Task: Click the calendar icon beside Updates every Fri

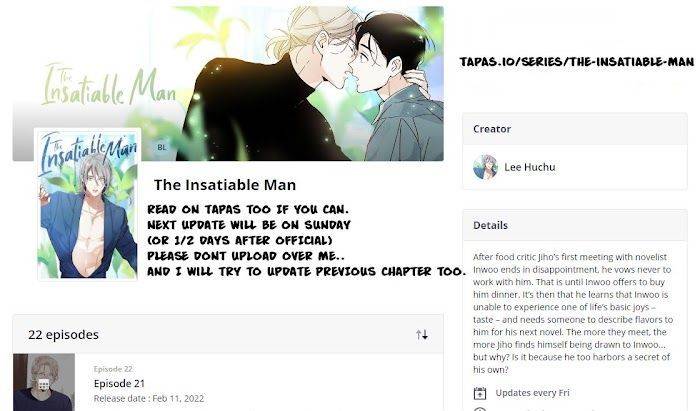Action: [479, 393]
